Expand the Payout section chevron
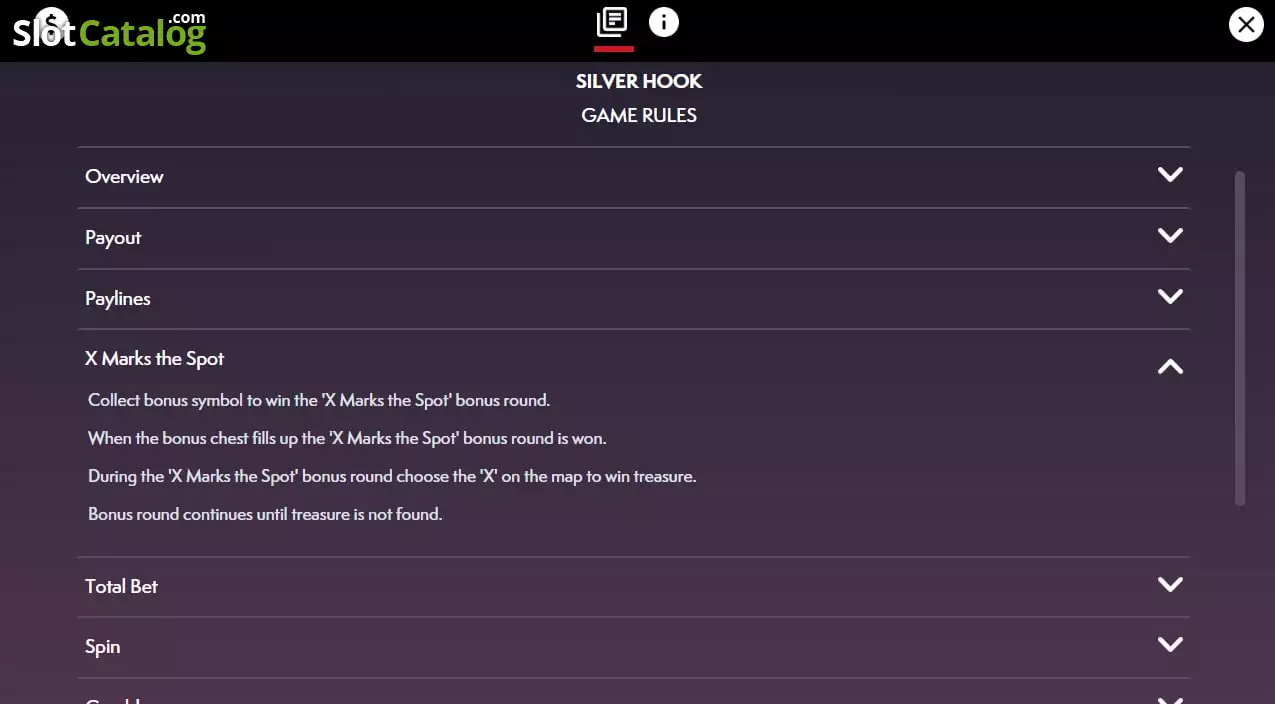Viewport: 1275px width, 704px height. point(1170,236)
